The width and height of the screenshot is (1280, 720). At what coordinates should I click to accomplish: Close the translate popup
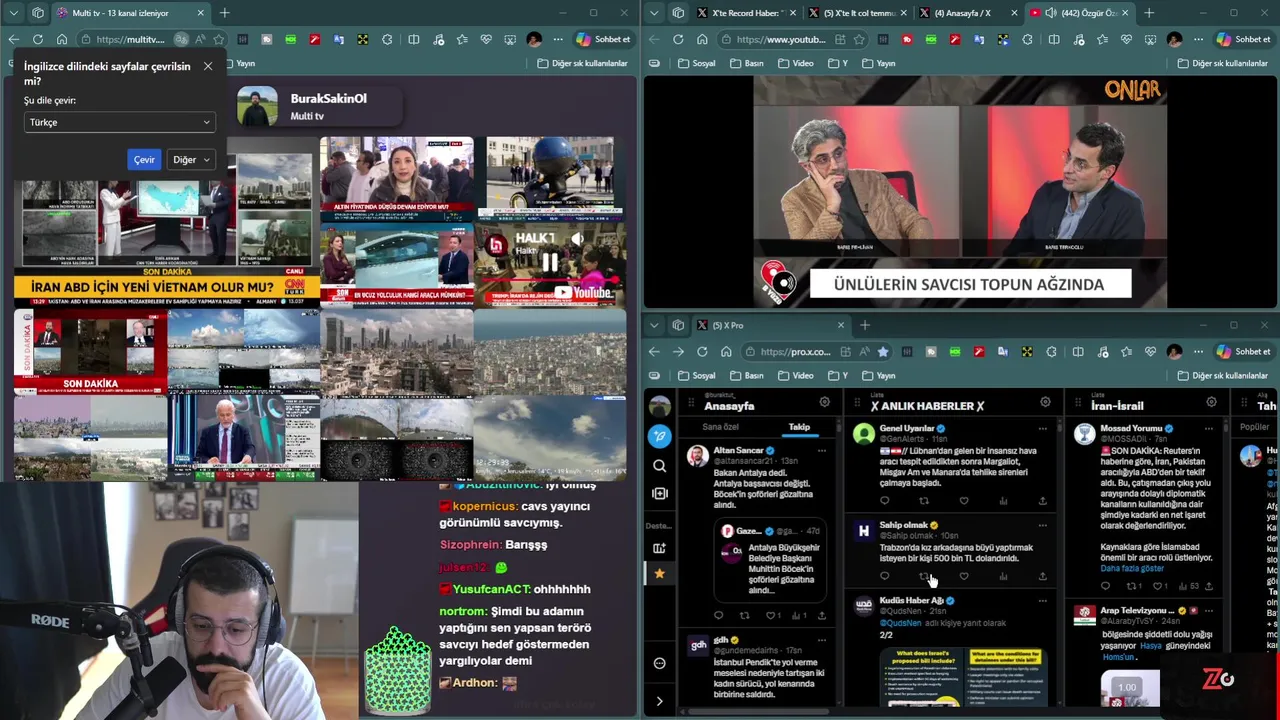pos(208,66)
